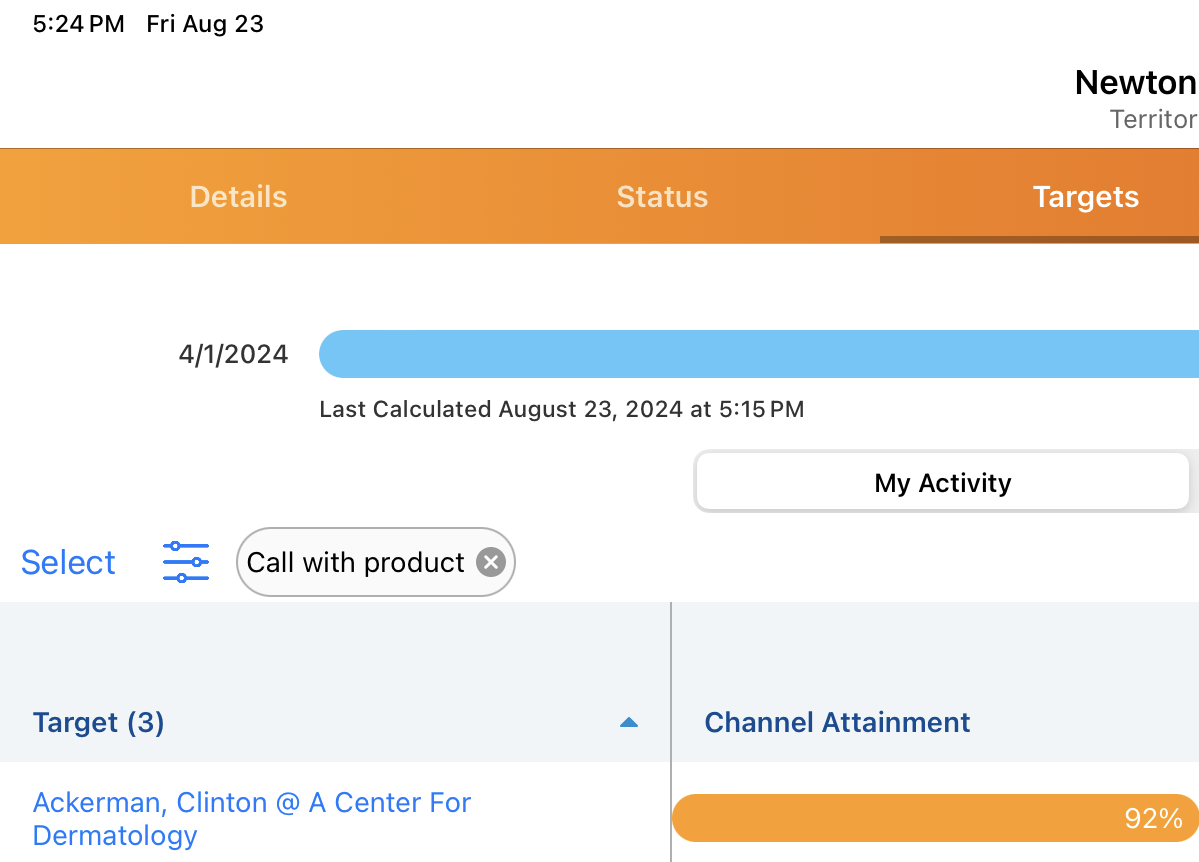Select the Targets tab
The image size is (1199, 862).
pyautogui.click(x=1085, y=197)
